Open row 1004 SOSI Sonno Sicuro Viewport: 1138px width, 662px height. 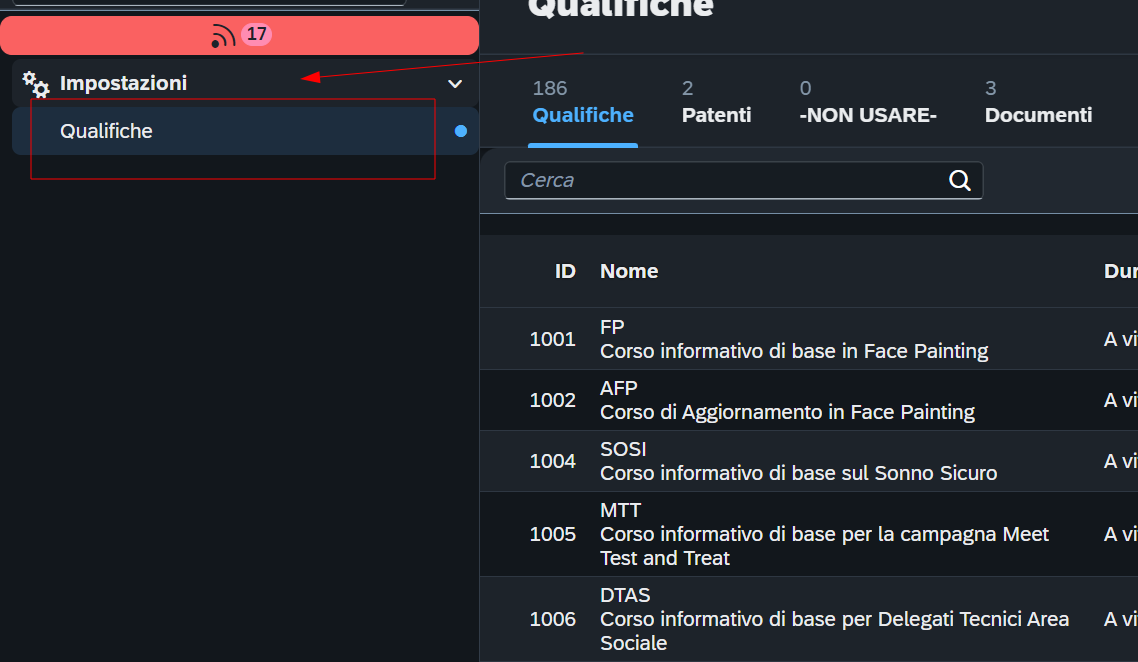click(809, 461)
